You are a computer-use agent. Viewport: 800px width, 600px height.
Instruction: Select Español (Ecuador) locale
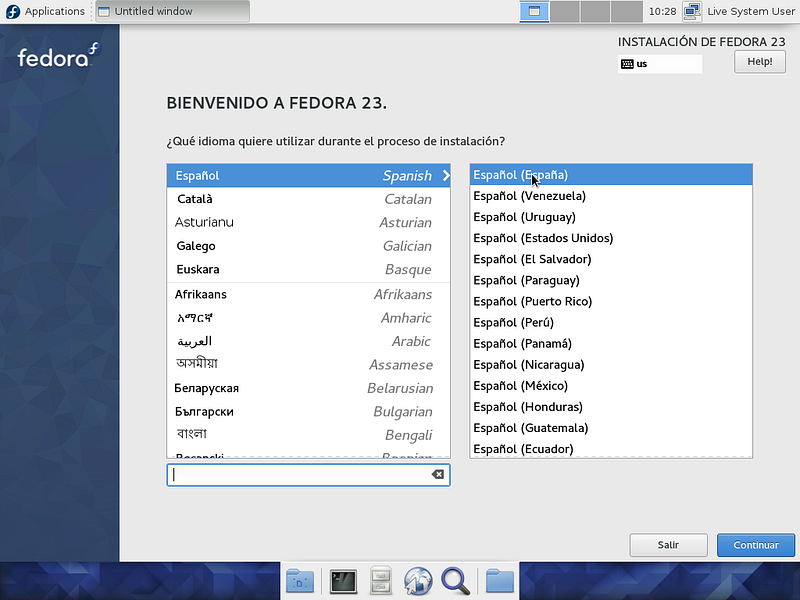click(611, 449)
